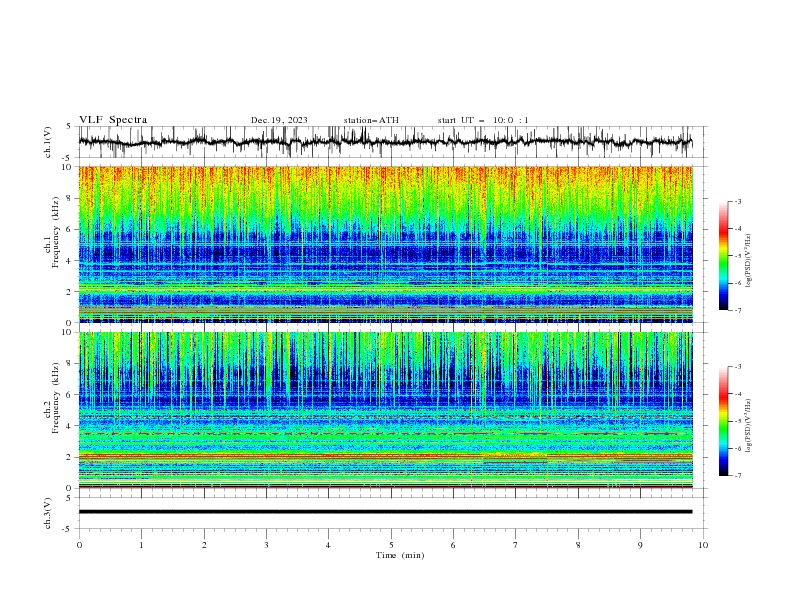792x612 pixels.
Task: Click time axis tick label 5
Action: [391, 545]
